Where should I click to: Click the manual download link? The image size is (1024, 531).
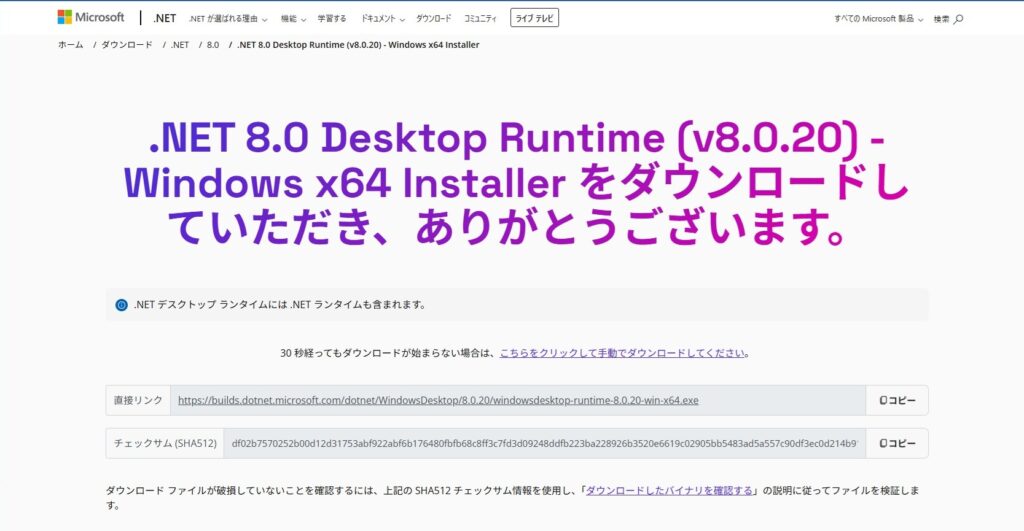click(x=623, y=353)
